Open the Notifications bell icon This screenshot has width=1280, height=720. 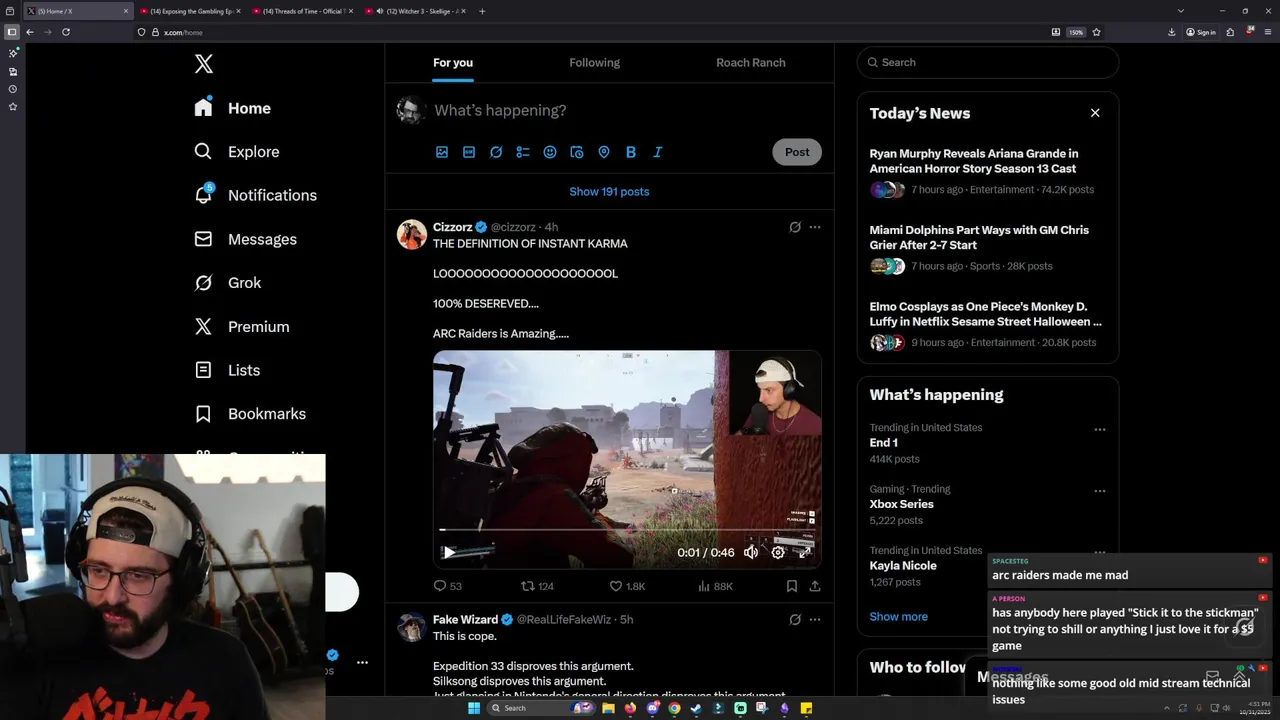(204, 195)
